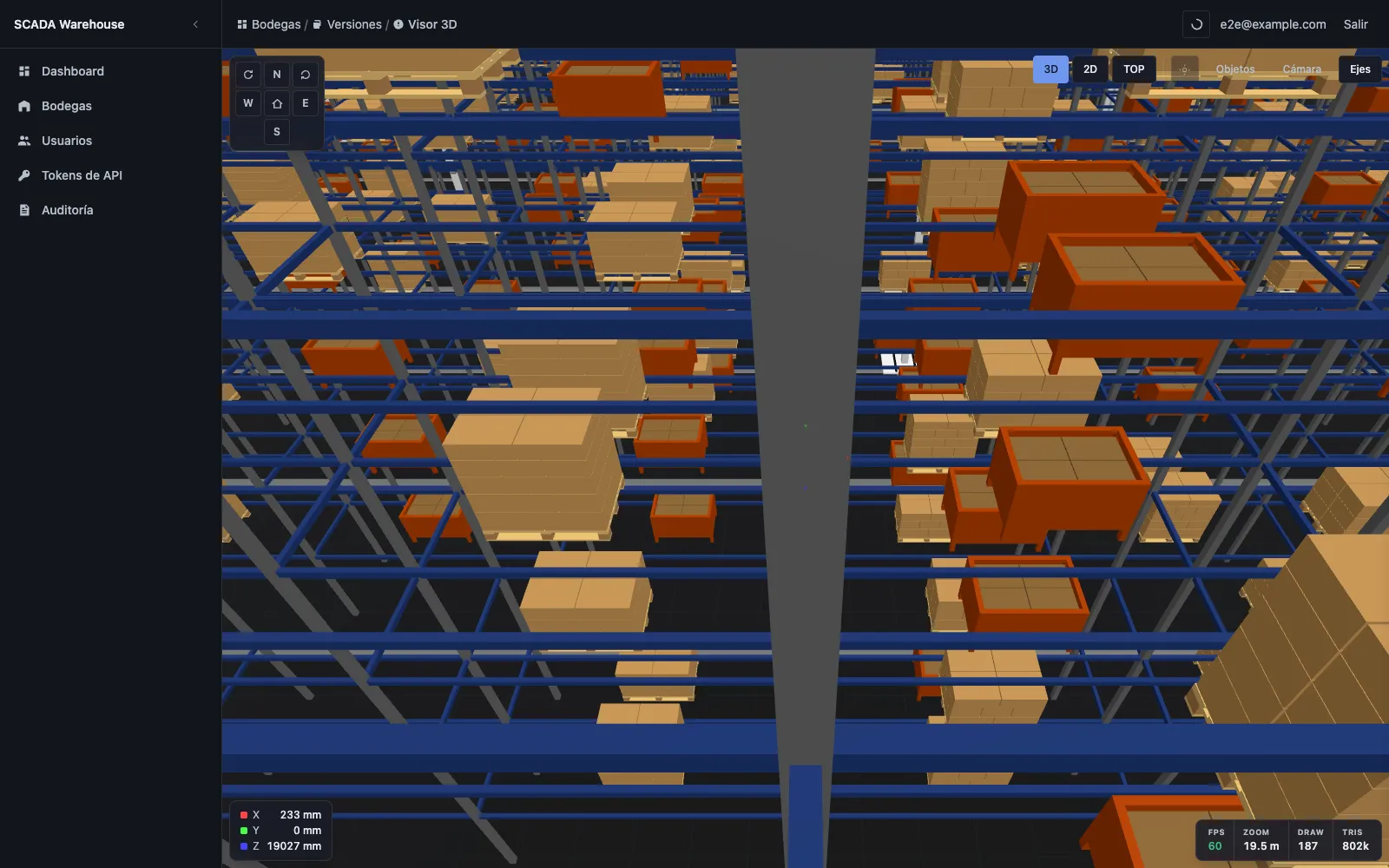The width and height of the screenshot is (1389, 868).
Task: Click the Bodegas warehouse icon
Action: point(24,106)
